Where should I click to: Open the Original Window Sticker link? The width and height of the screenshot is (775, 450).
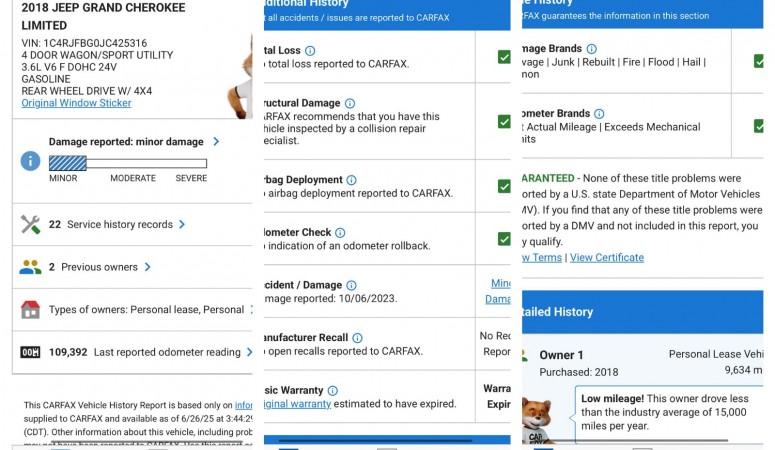tap(76, 103)
